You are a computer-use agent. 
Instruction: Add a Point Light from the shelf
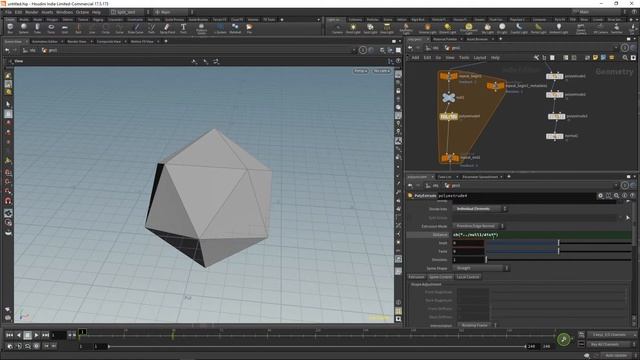click(353, 28)
